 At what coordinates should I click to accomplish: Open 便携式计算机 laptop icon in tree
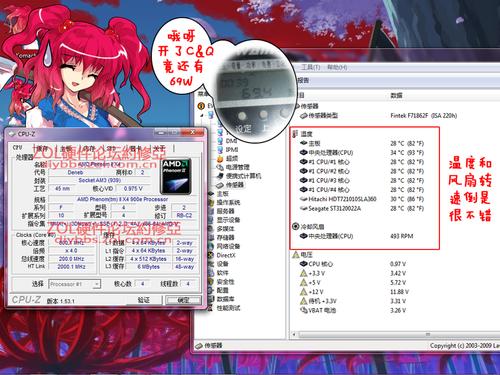click(220, 176)
